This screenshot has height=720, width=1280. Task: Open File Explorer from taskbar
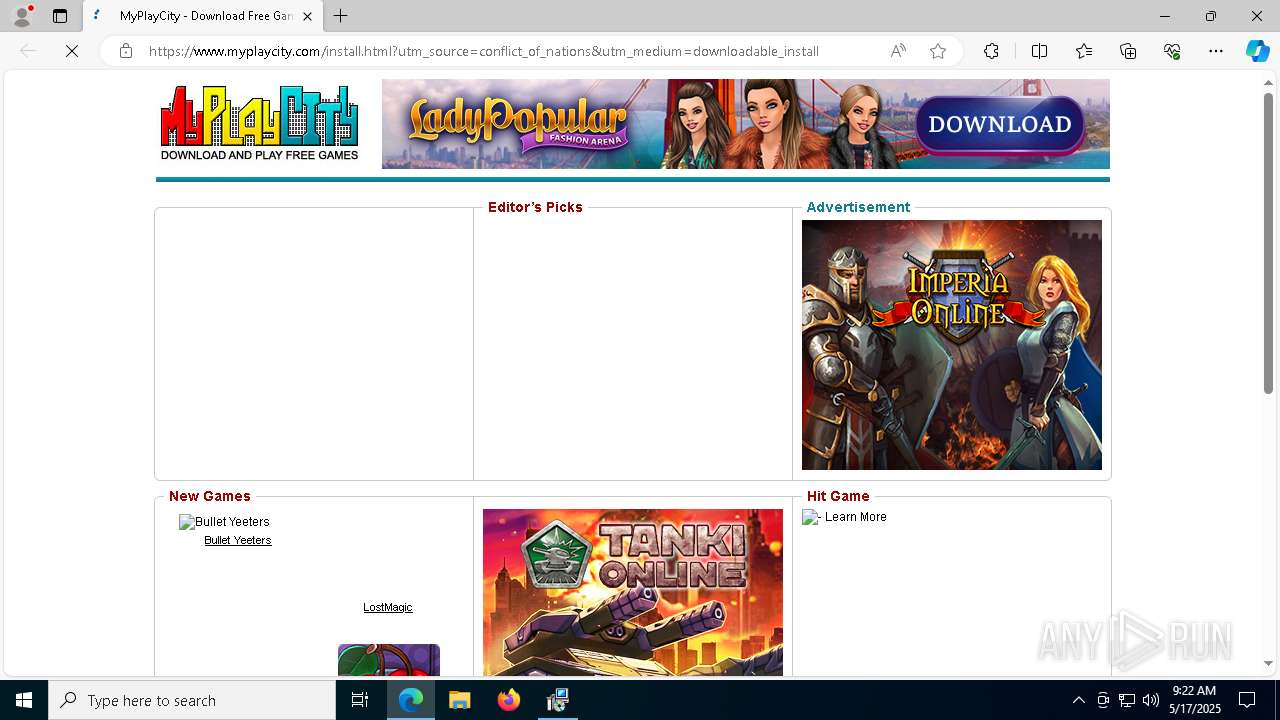460,700
